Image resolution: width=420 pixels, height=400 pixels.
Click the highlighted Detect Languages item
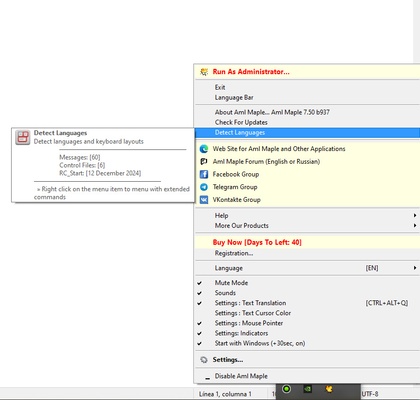[x=307, y=132]
